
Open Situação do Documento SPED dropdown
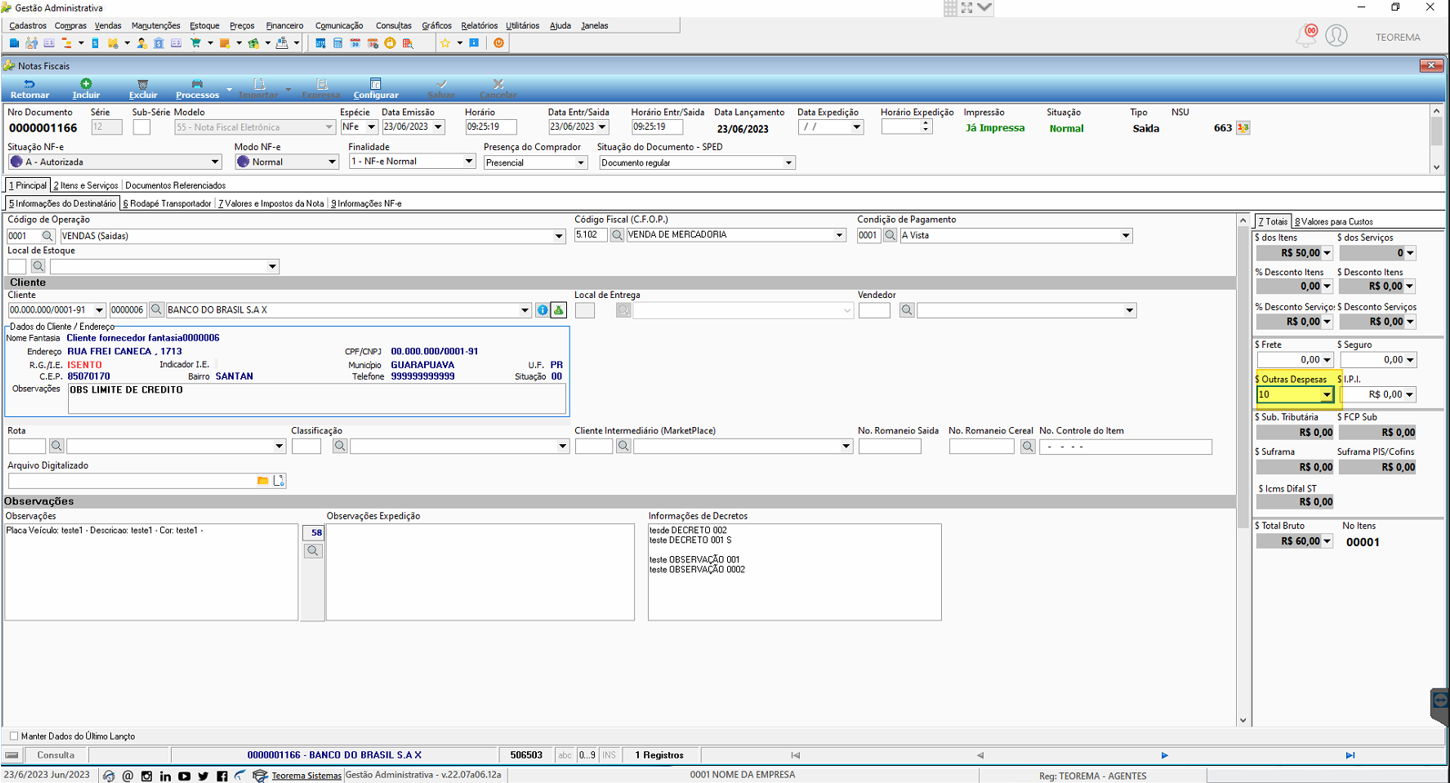(788, 163)
